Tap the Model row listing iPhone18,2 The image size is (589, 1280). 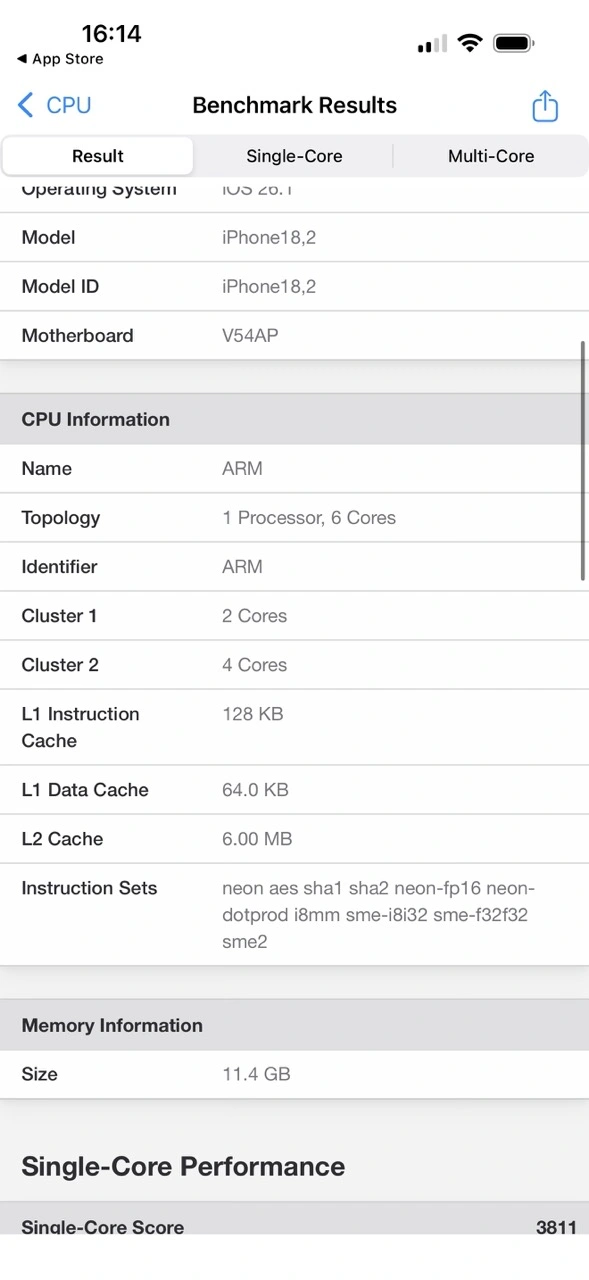tap(294, 237)
